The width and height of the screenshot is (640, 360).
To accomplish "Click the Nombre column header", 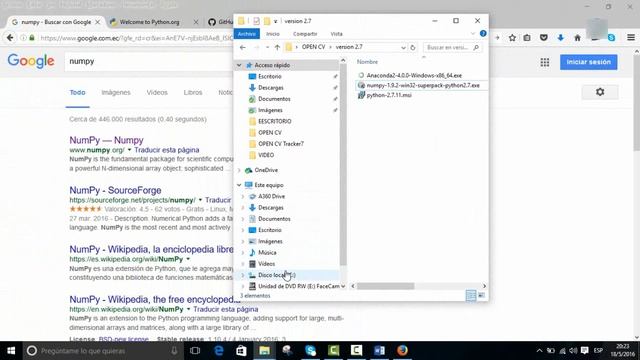I will coord(367,62).
